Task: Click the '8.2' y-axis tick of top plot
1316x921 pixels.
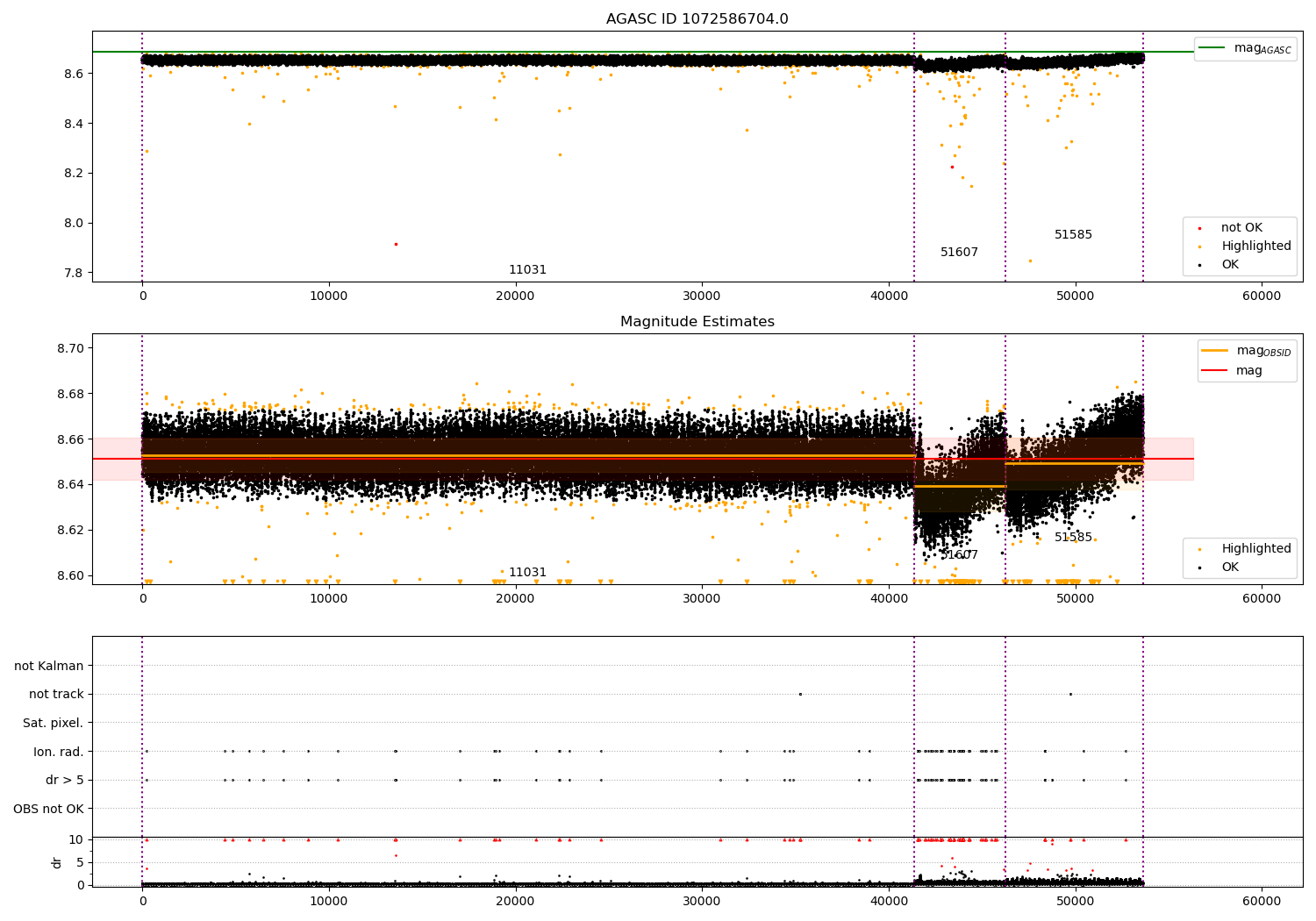Action: pyautogui.click(x=73, y=174)
